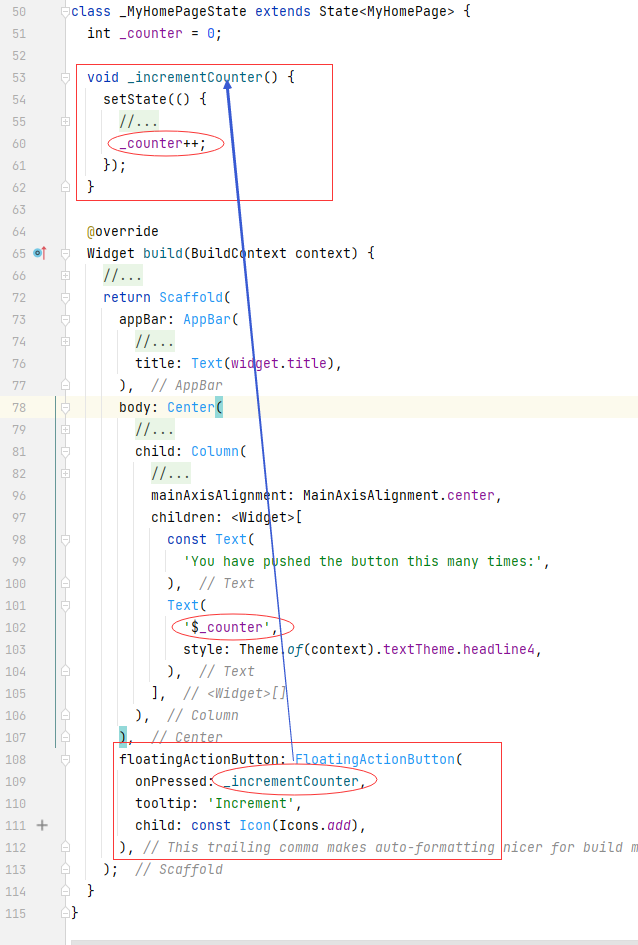The image size is (638, 945).
Task: Click 'AppBar' constructor on line 73
Action: click(207, 319)
